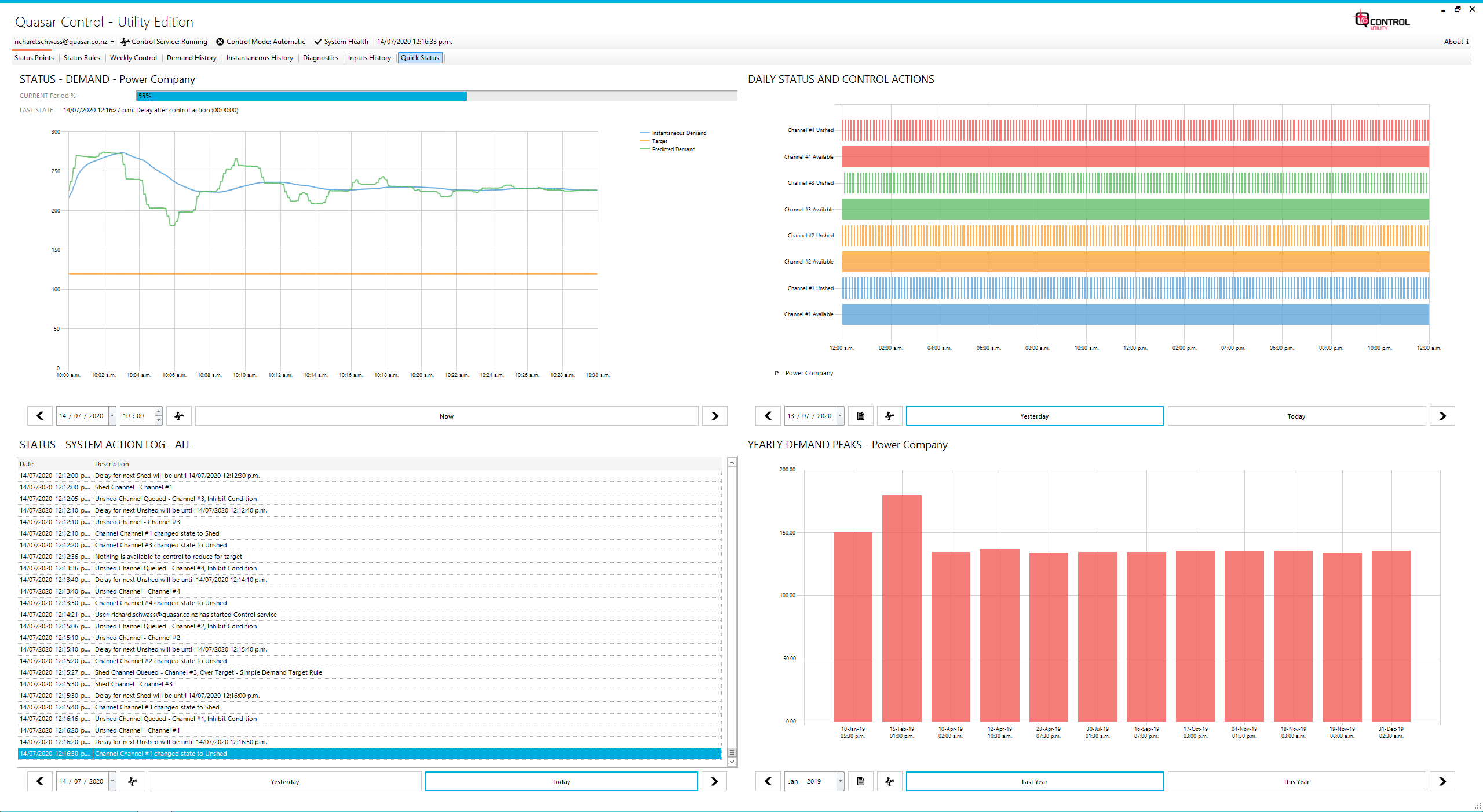Decrease time with the down spinner arrow
1483x812 pixels.
(x=158, y=420)
